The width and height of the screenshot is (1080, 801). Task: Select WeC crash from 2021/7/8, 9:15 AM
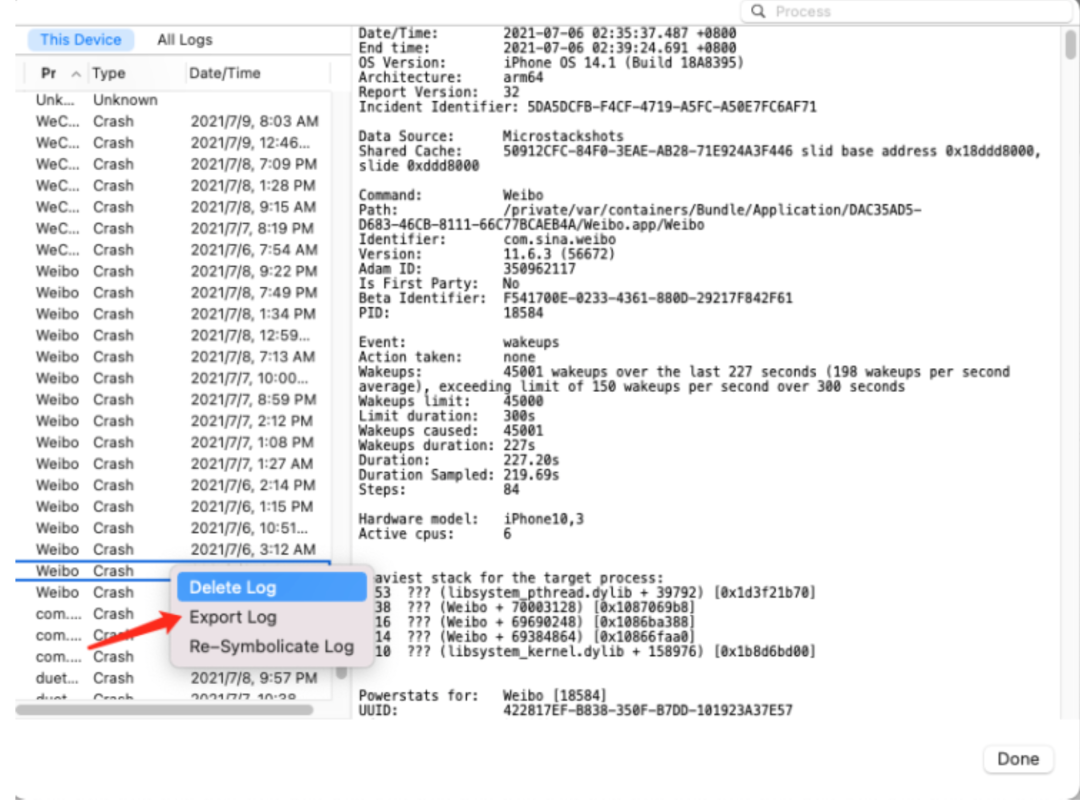point(173,207)
